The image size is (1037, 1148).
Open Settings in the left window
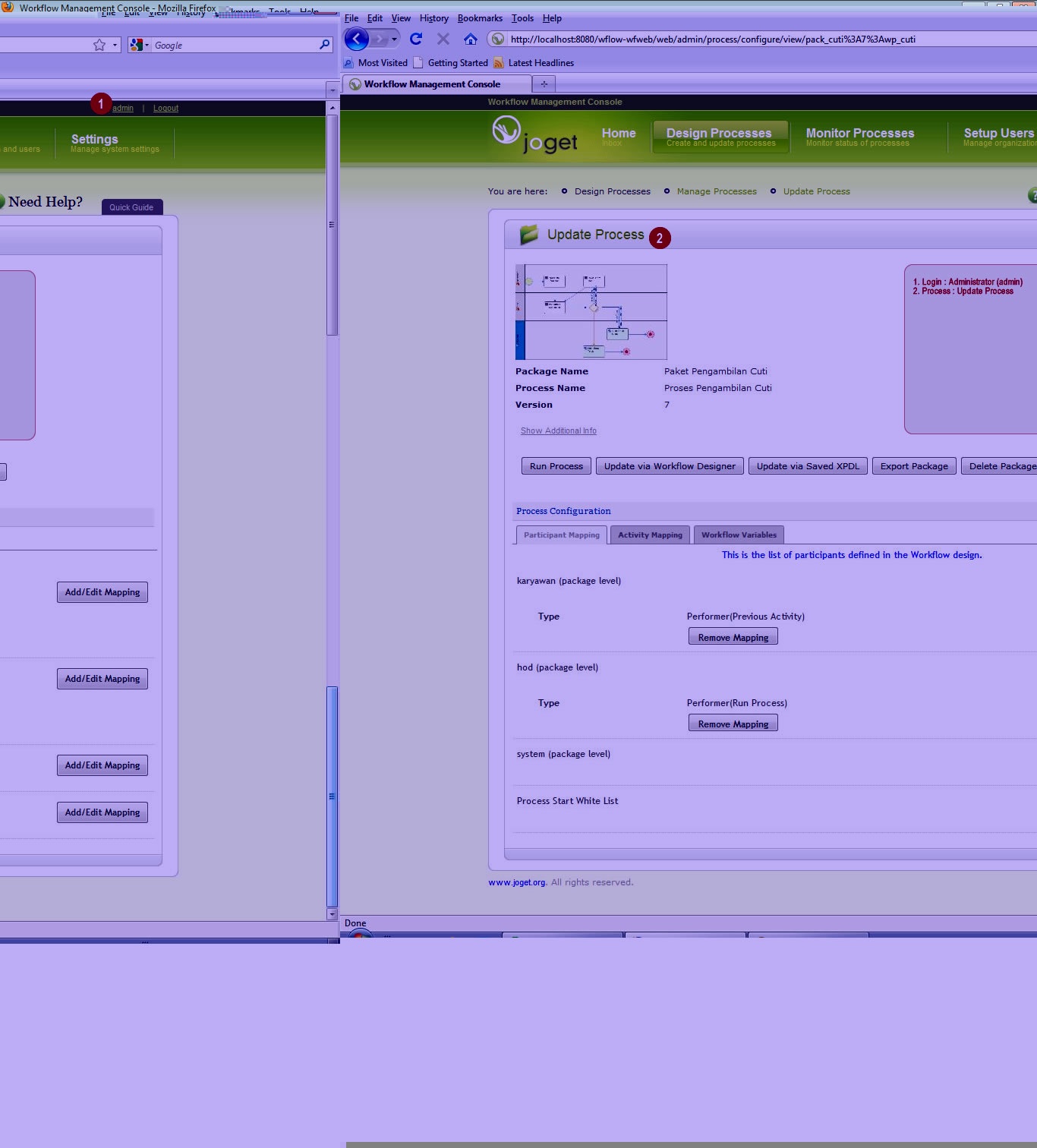coord(115,143)
